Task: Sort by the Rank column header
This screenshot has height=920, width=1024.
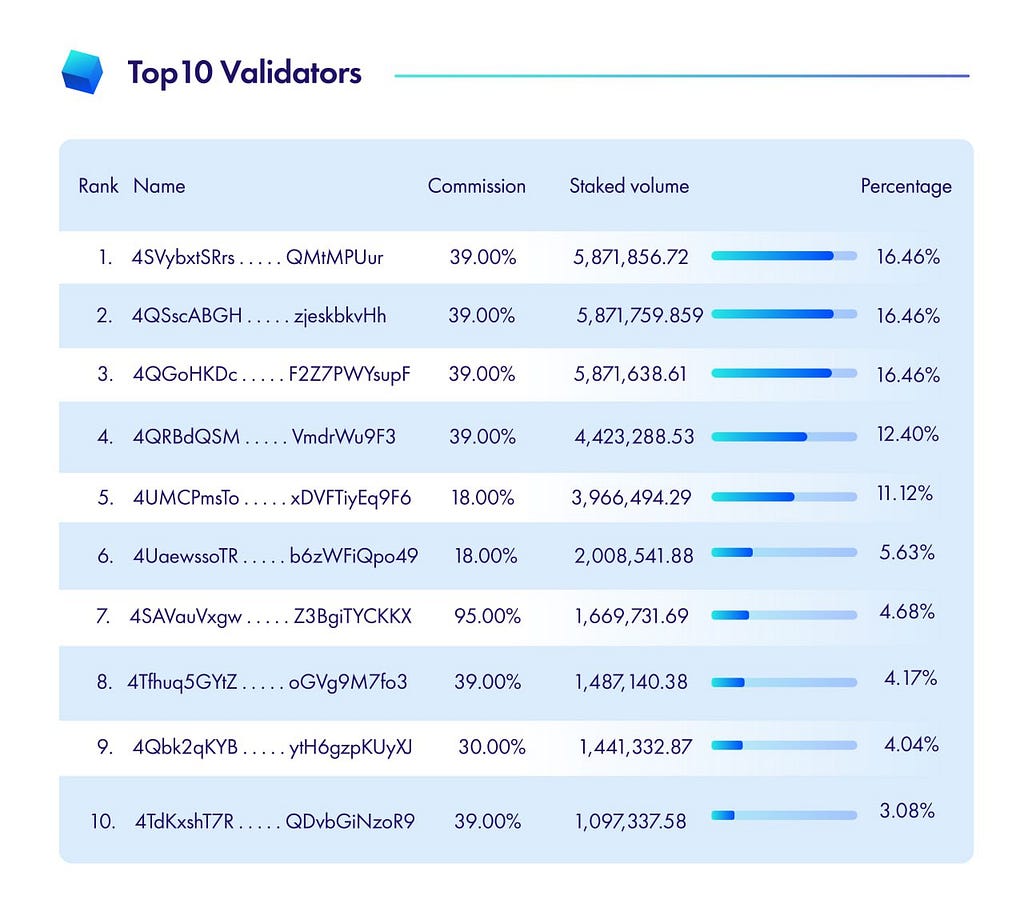Action: (98, 186)
